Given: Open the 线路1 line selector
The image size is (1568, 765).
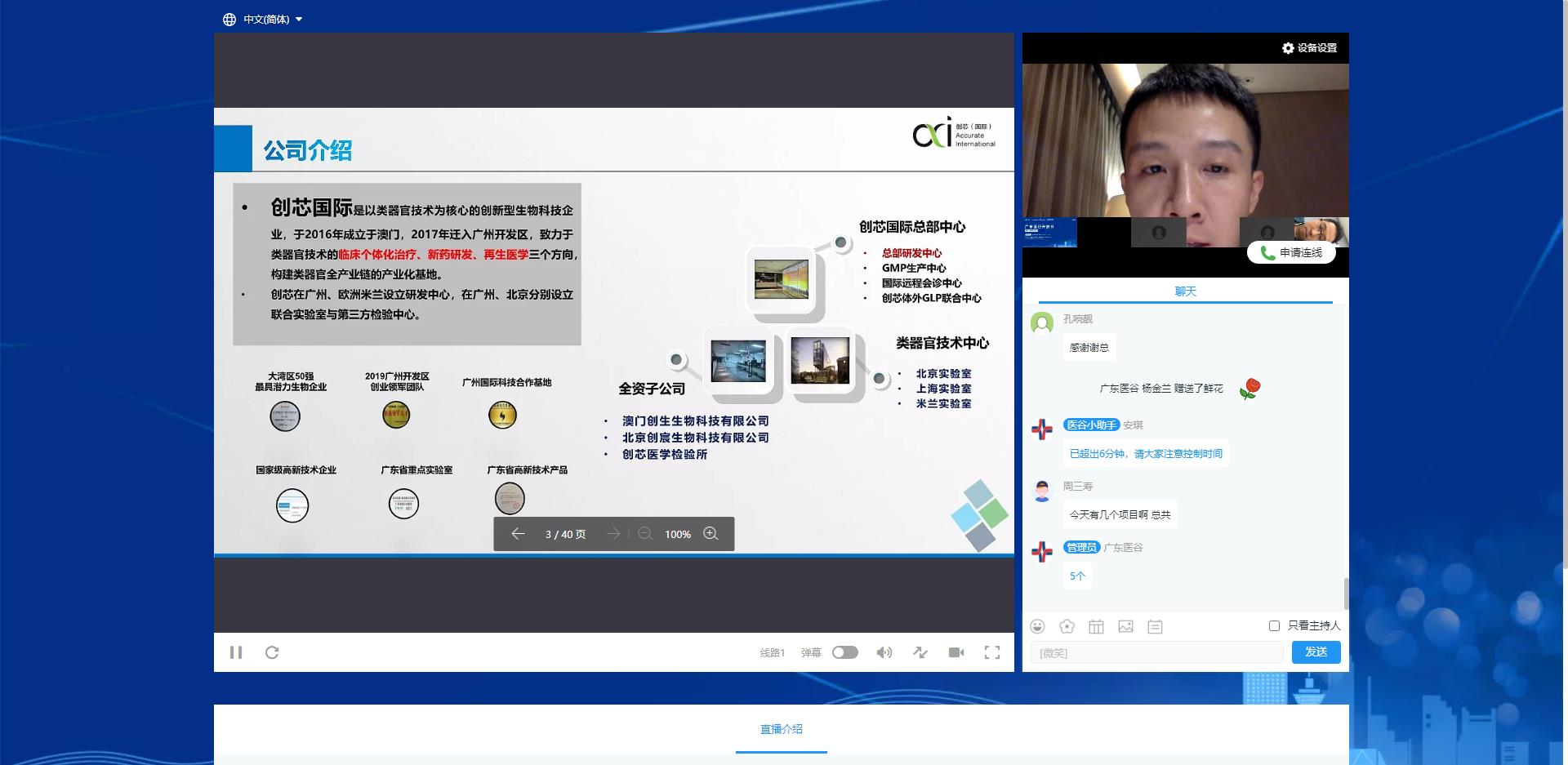Looking at the screenshot, I should coord(772,652).
